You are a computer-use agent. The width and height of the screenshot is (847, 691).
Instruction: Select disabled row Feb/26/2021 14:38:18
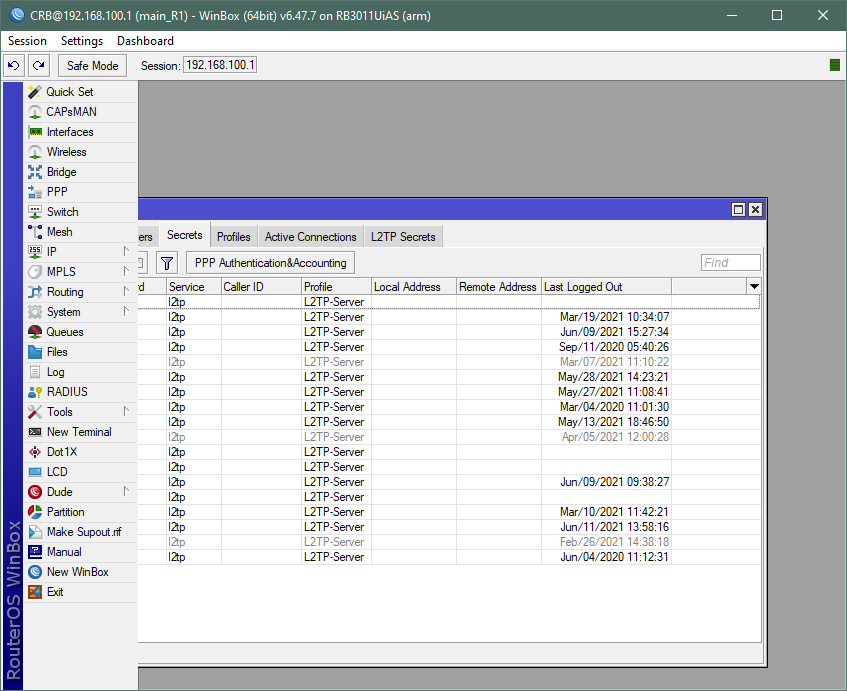(x=449, y=542)
